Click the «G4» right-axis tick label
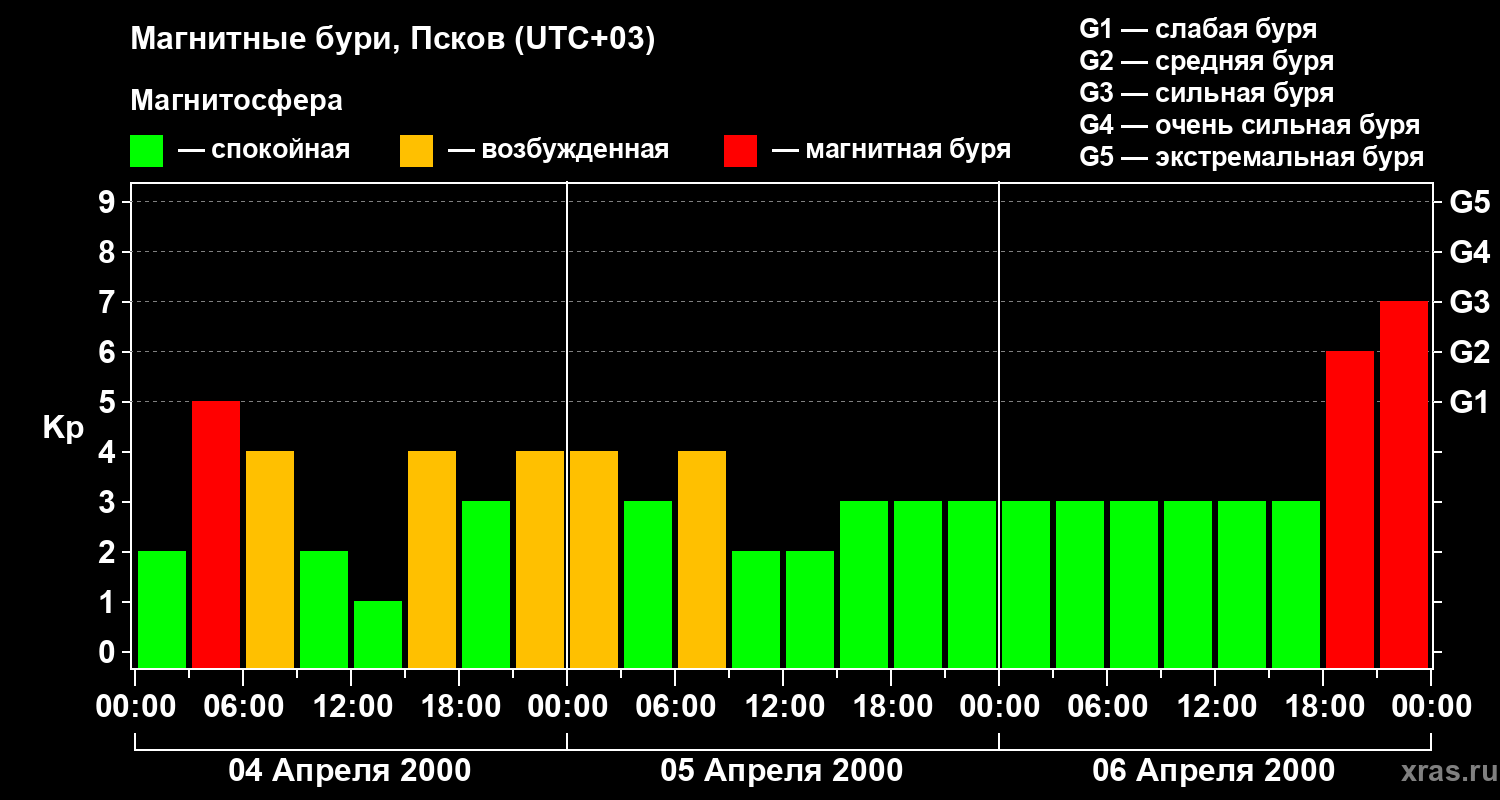 1470,252
